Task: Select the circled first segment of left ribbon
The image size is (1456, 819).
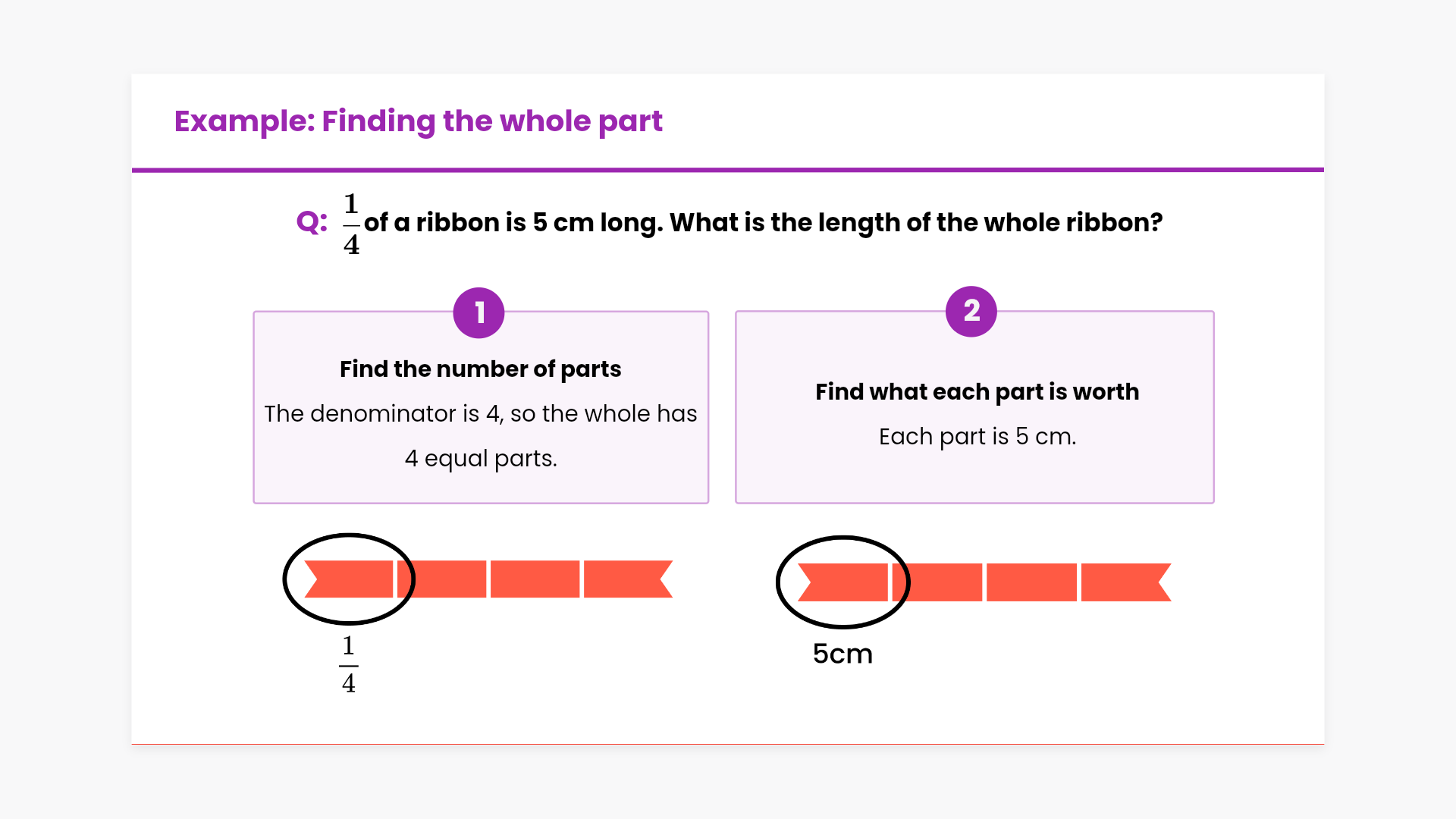Action: 350,579
